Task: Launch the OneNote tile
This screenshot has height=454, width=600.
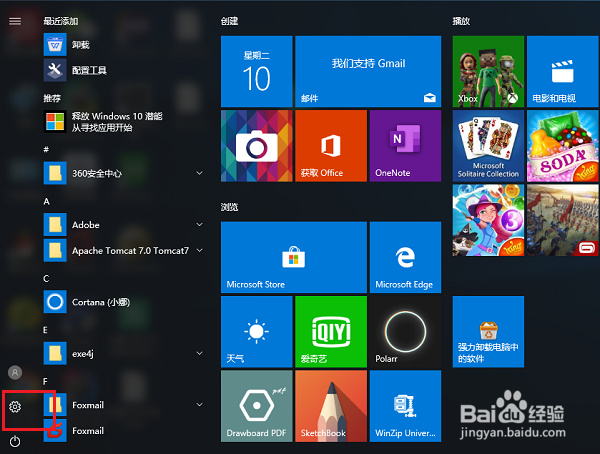Action: (x=405, y=145)
